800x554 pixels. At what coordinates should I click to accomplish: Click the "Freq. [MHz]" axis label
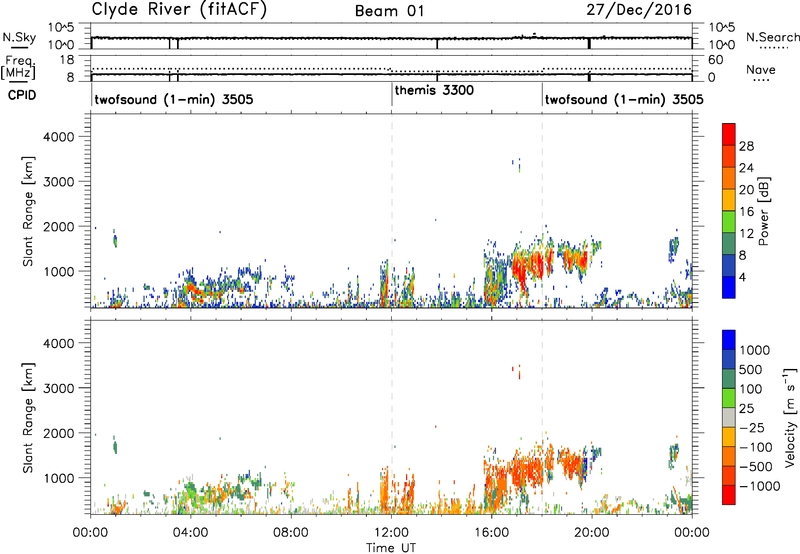click(18, 68)
